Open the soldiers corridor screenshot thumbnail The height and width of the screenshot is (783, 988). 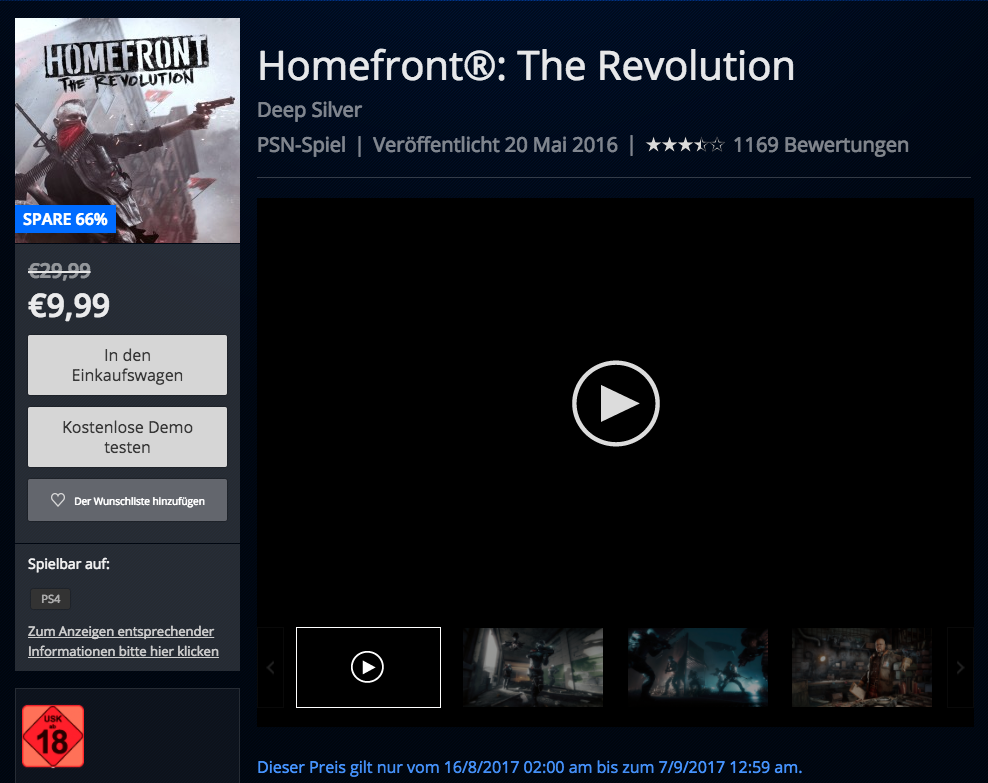(533, 667)
